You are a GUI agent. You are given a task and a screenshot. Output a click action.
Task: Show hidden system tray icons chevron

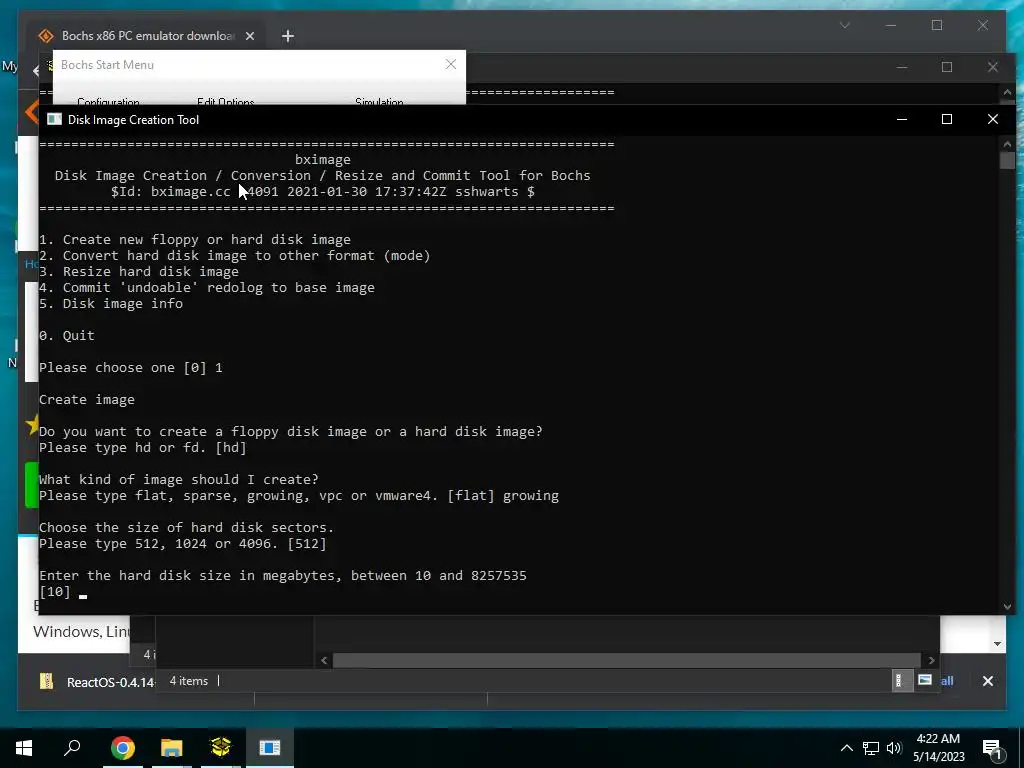coord(846,748)
